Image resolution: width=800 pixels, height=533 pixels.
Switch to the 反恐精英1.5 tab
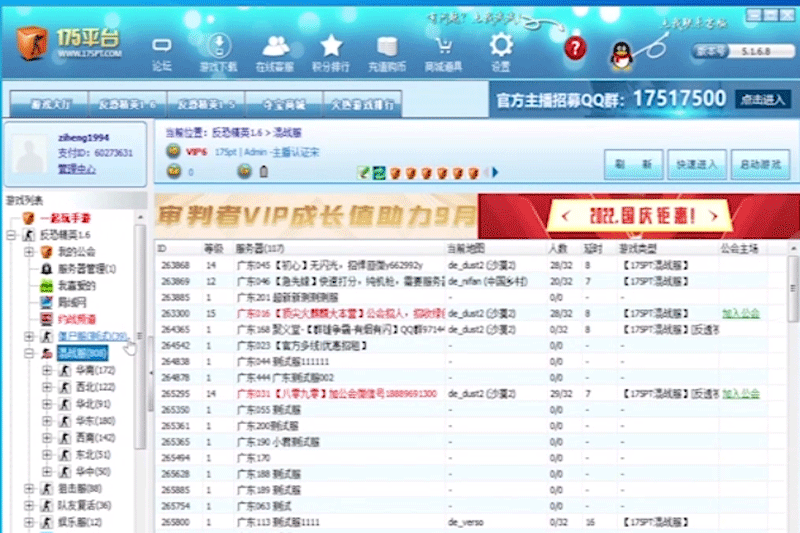[x=206, y=104]
